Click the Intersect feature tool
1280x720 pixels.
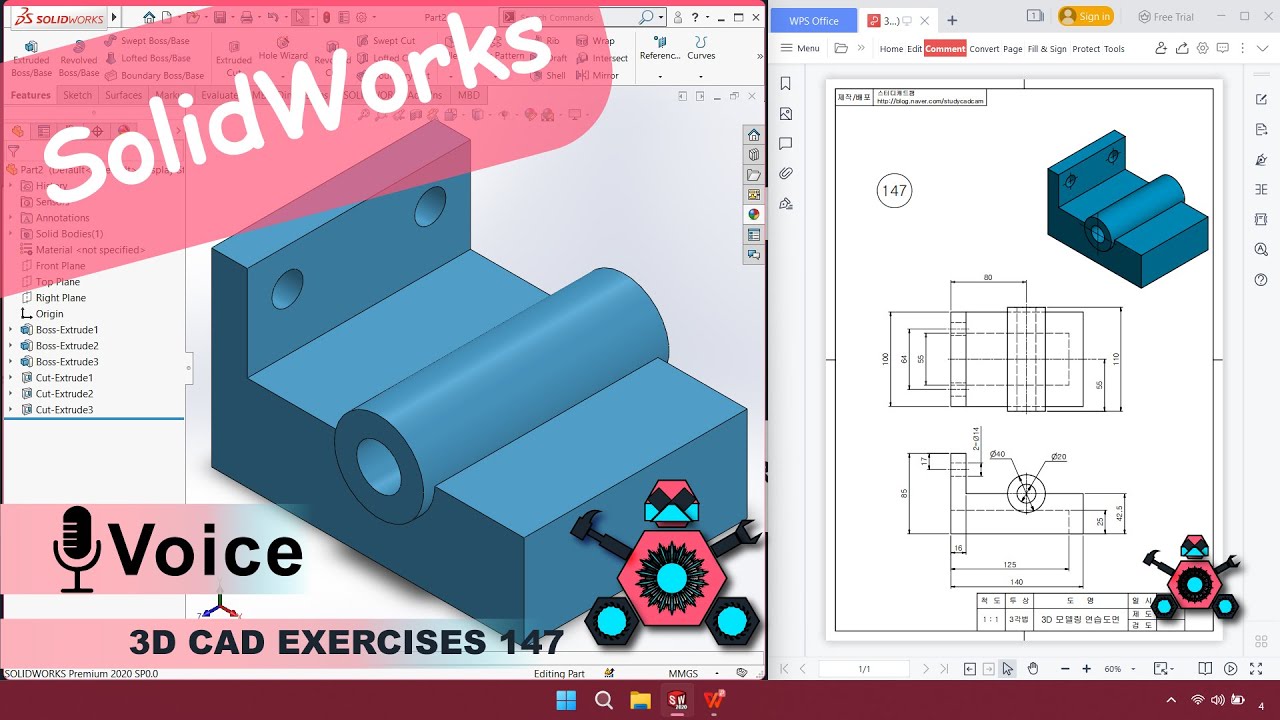click(x=603, y=58)
